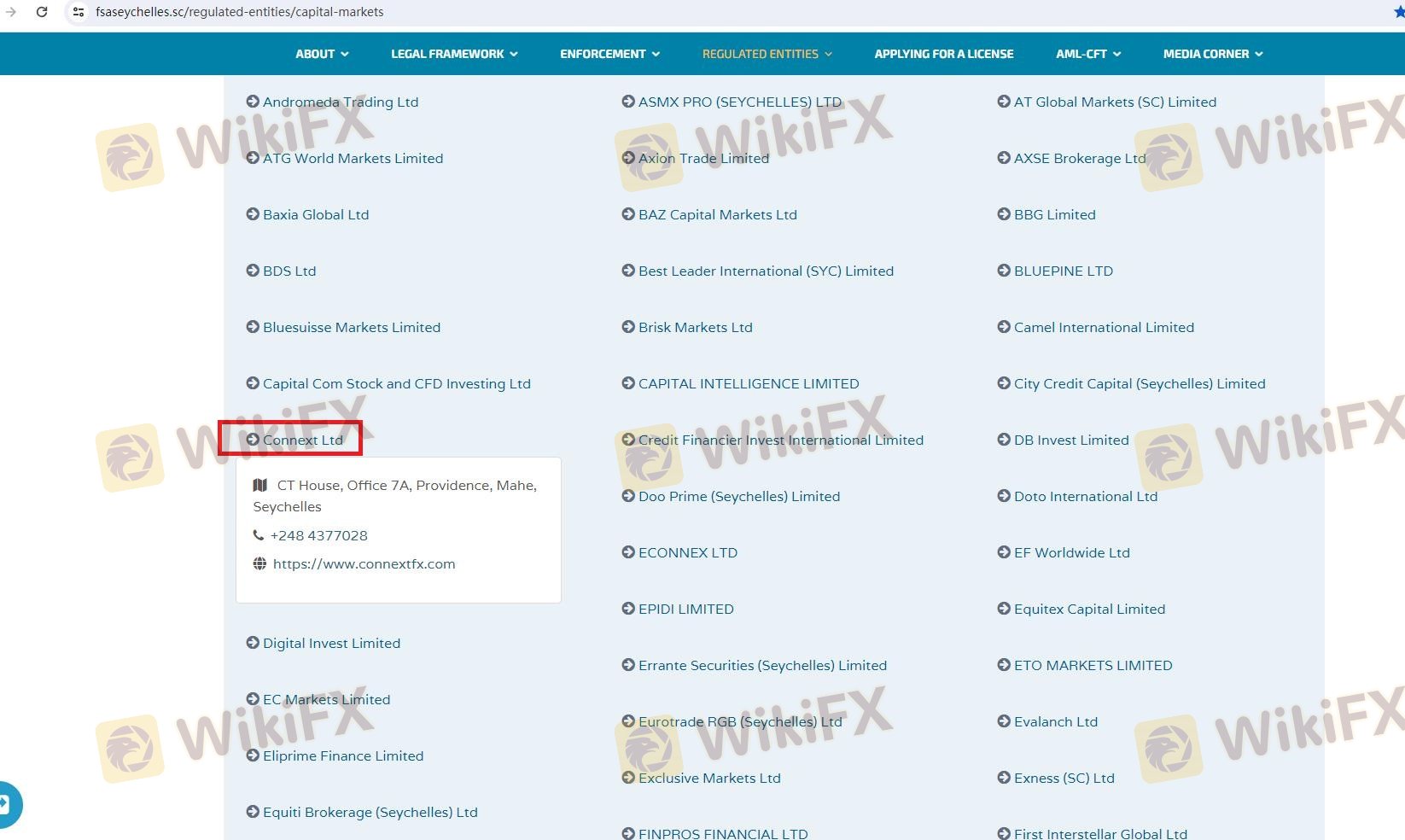Open the chat widget at bottom left
Viewport: 1405px width, 840px height.
click(x=7, y=804)
